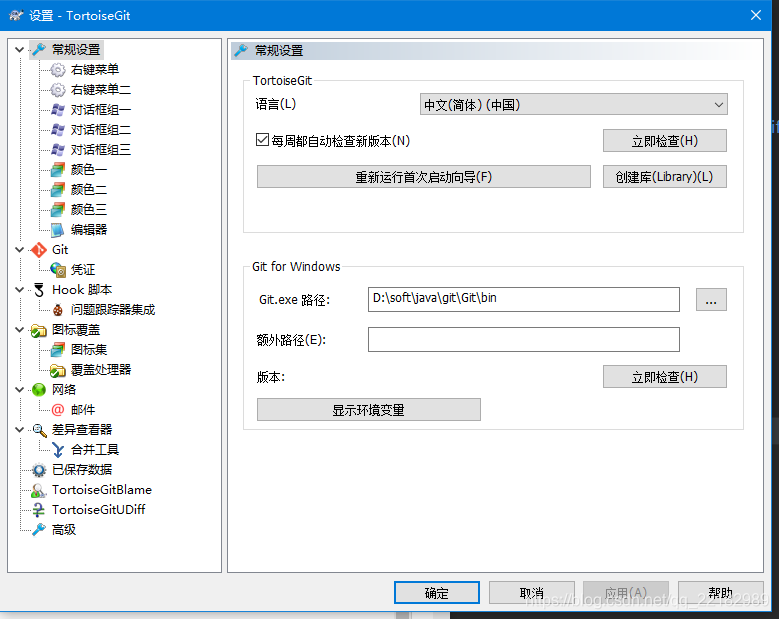
Task: Click 取消 to cancel
Action: [x=532, y=593]
